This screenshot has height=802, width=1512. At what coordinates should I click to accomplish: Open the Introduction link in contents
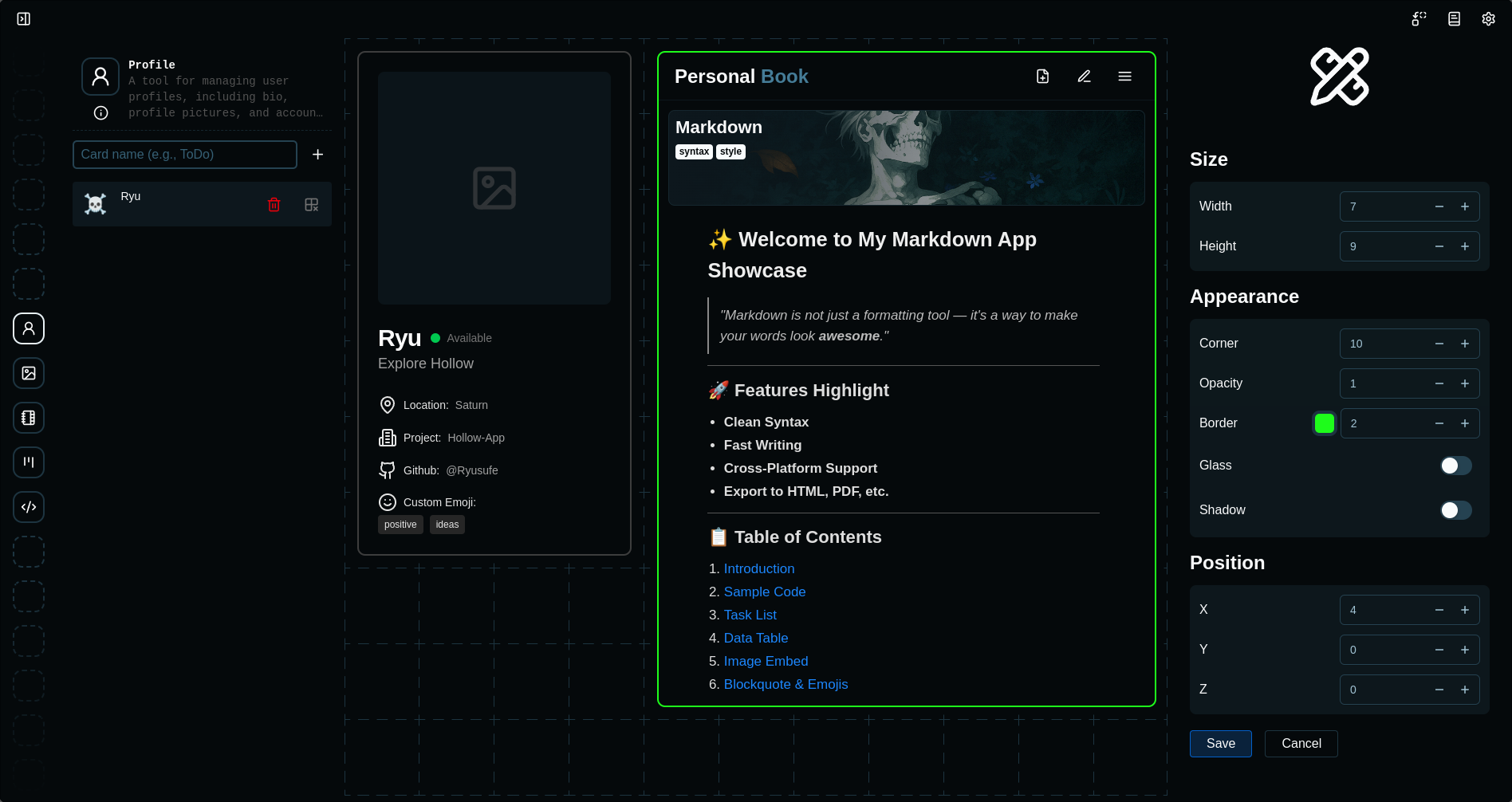758,568
